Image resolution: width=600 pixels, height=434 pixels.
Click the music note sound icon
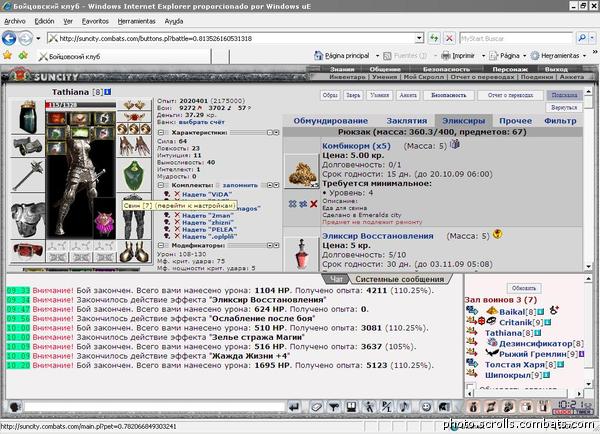pos(405,407)
